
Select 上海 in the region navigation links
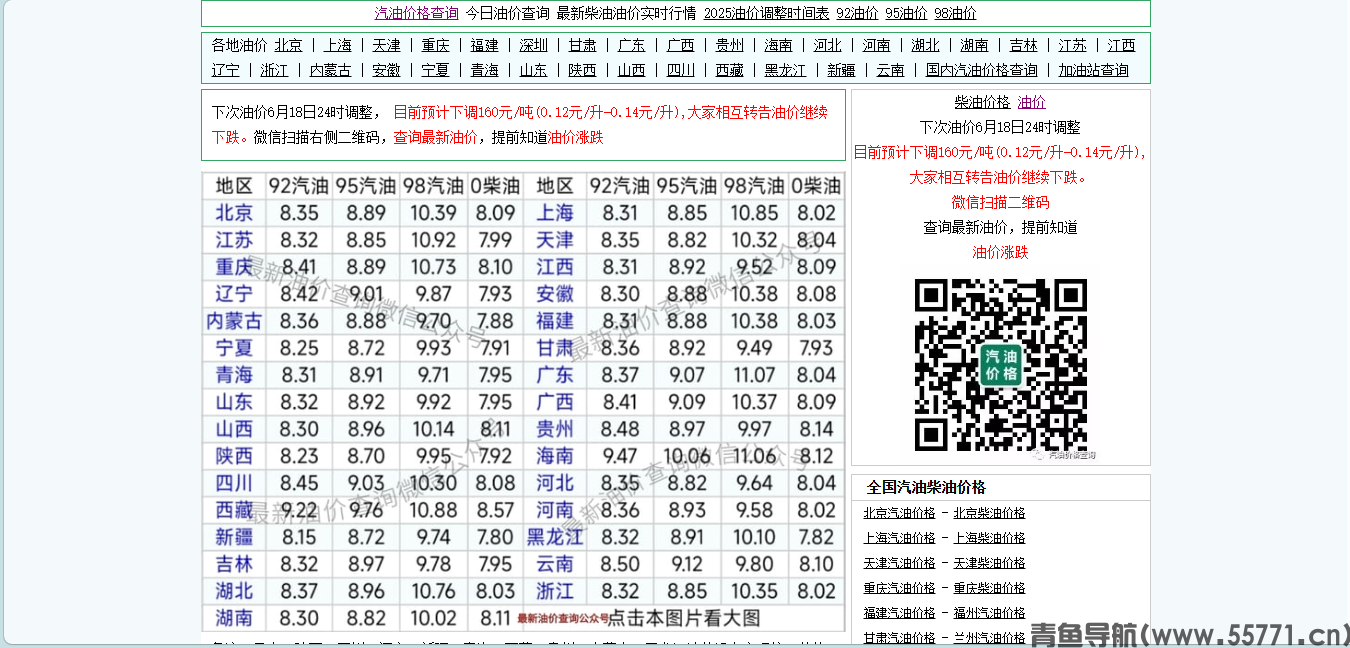[x=338, y=45]
